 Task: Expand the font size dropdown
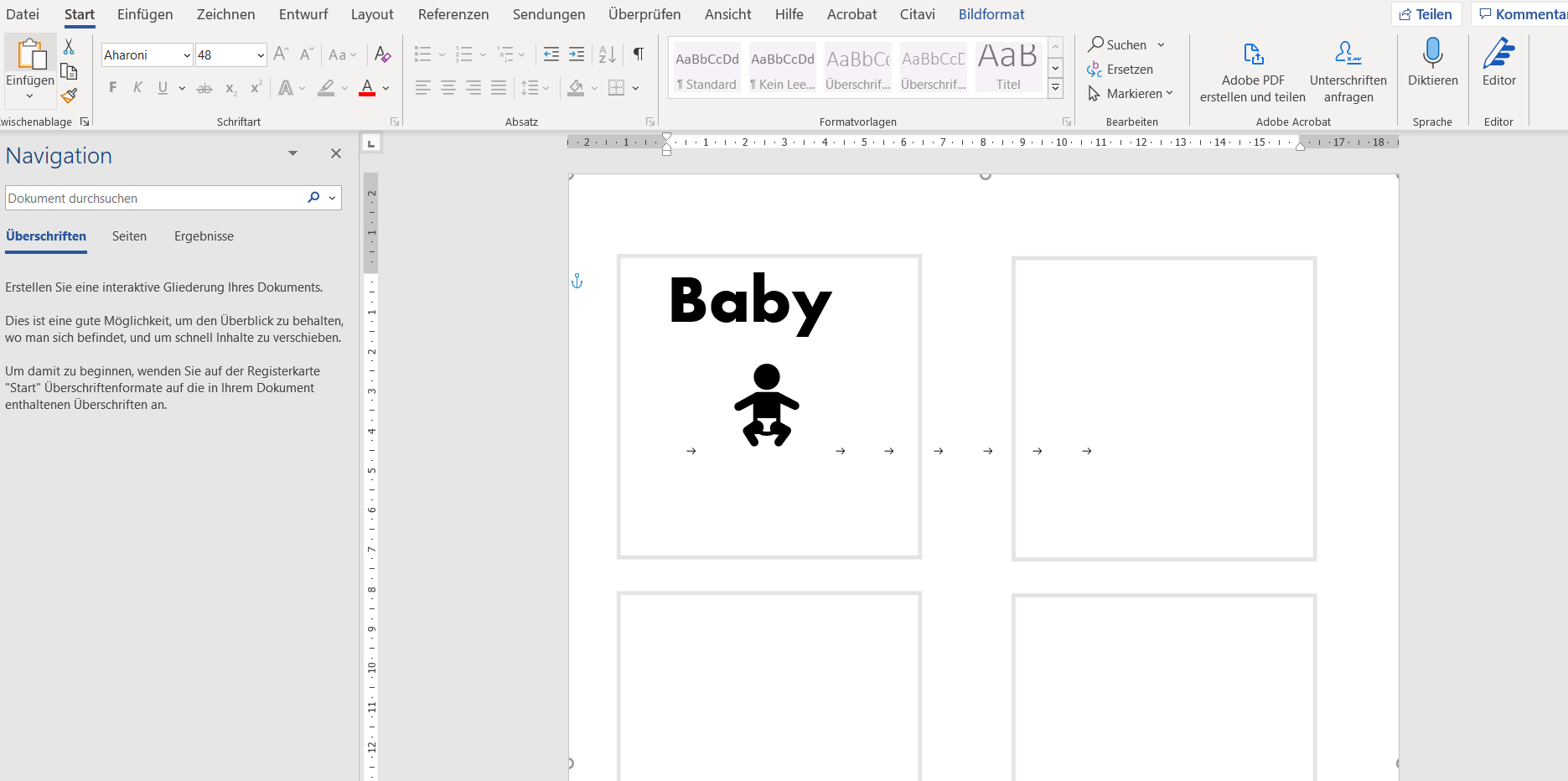pos(261,55)
